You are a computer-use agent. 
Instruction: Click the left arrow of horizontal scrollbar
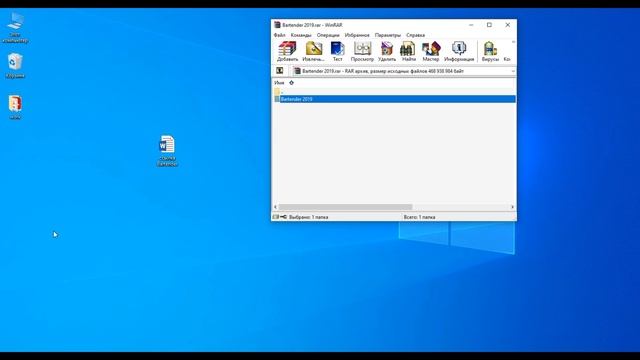click(275, 207)
